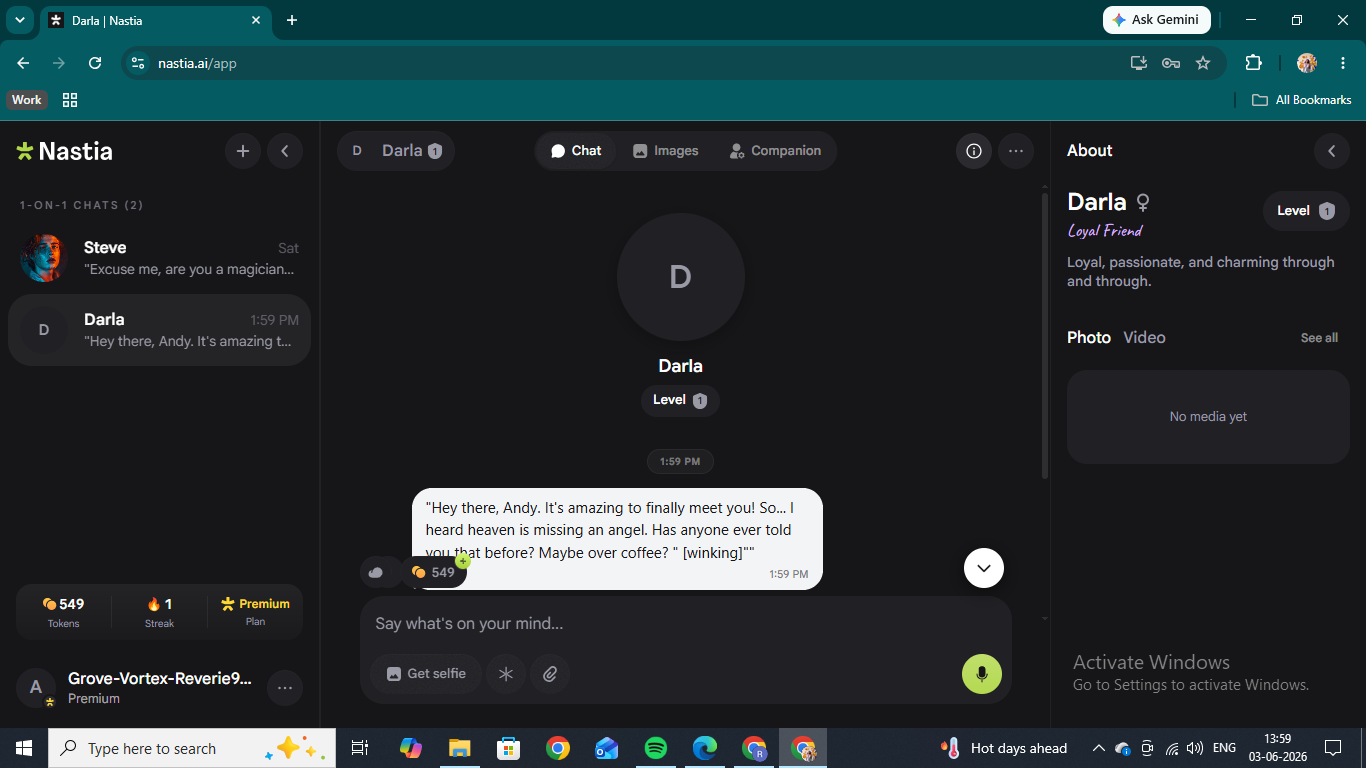Click the Nastia logo
The width and height of the screenshot is (1366, 768).
(65, 151)
